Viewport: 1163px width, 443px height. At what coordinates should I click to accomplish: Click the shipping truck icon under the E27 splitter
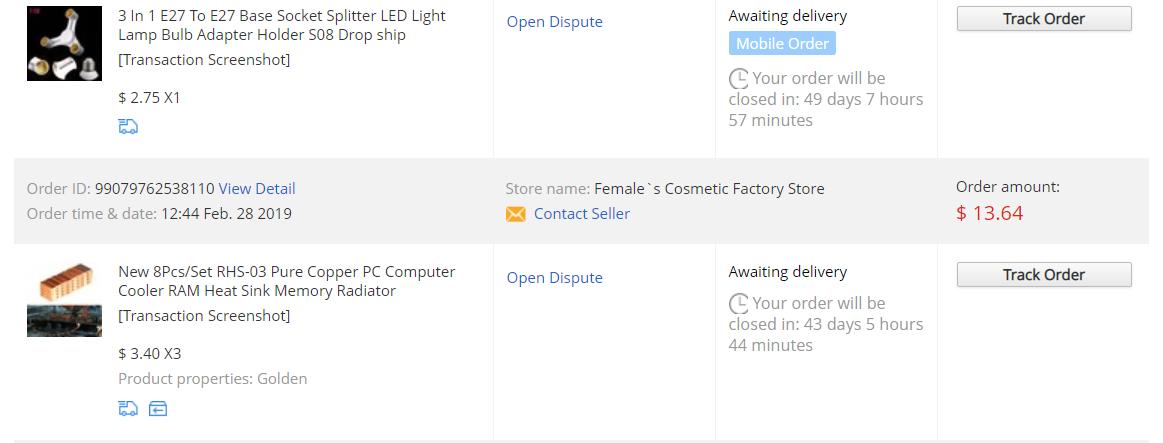pos(128,127)
